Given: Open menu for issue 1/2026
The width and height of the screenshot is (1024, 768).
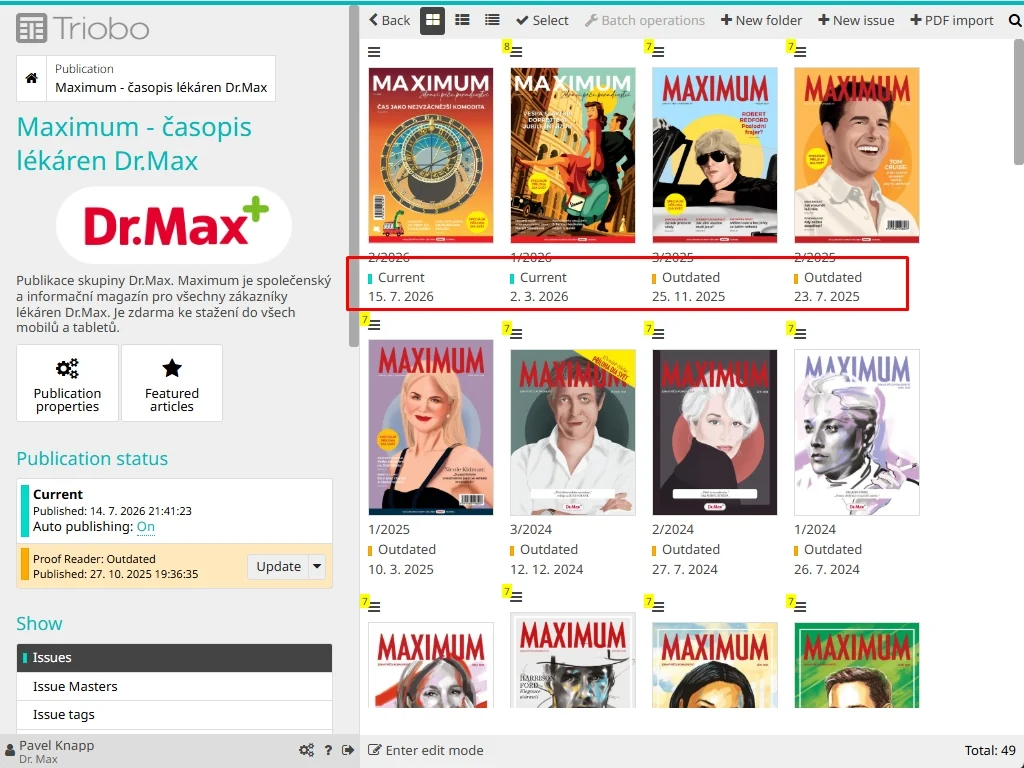Looking at the screenshot, I should point(516,52).
